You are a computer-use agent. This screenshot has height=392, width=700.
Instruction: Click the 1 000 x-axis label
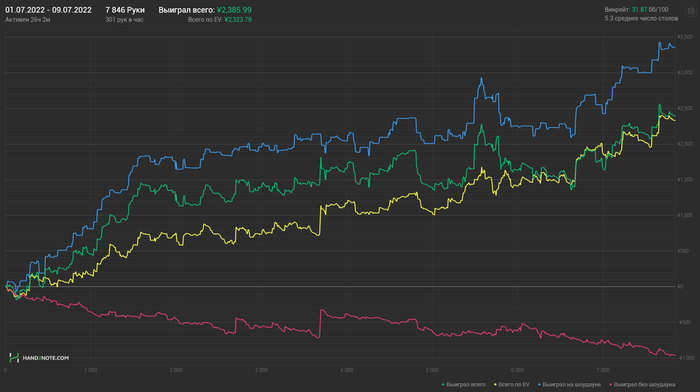91,370
